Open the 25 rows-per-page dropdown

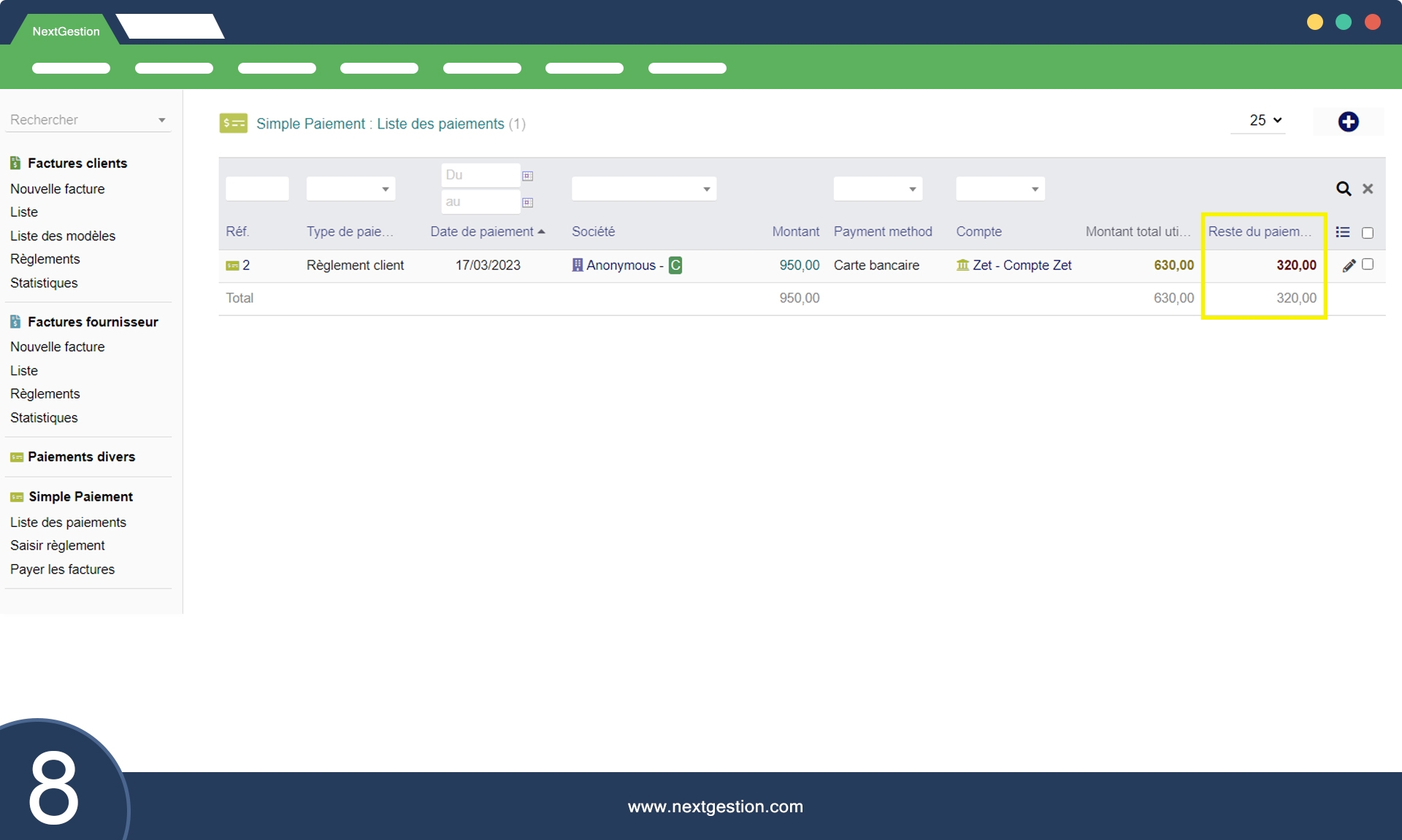pyautogui.click(x=1265, y=120)
